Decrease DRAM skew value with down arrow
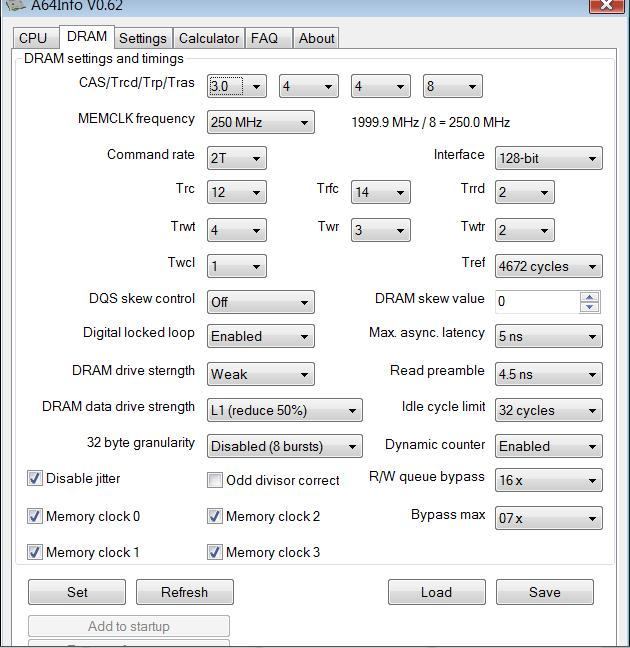The height and width of the screenshot is (648, 630). [589, 307]
